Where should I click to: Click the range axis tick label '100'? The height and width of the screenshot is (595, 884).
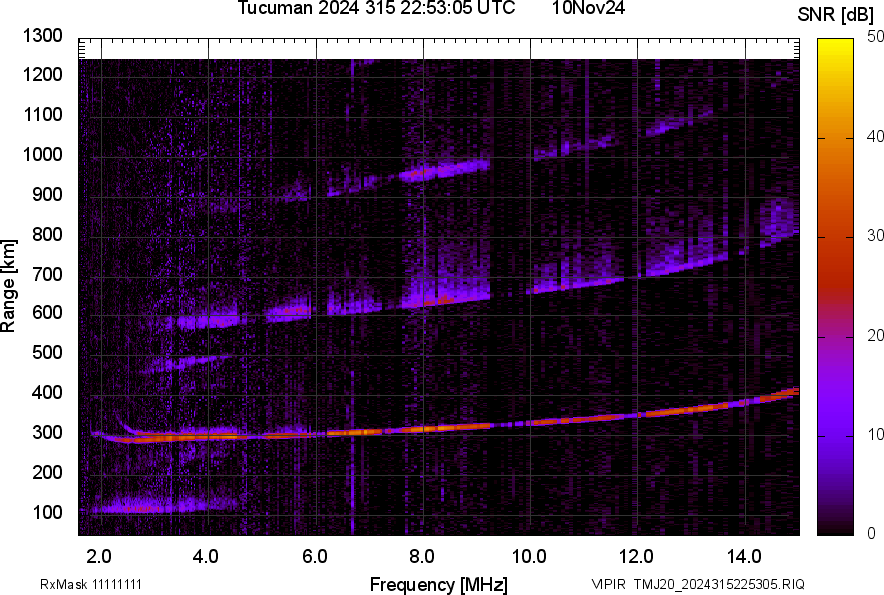[47, 512]
